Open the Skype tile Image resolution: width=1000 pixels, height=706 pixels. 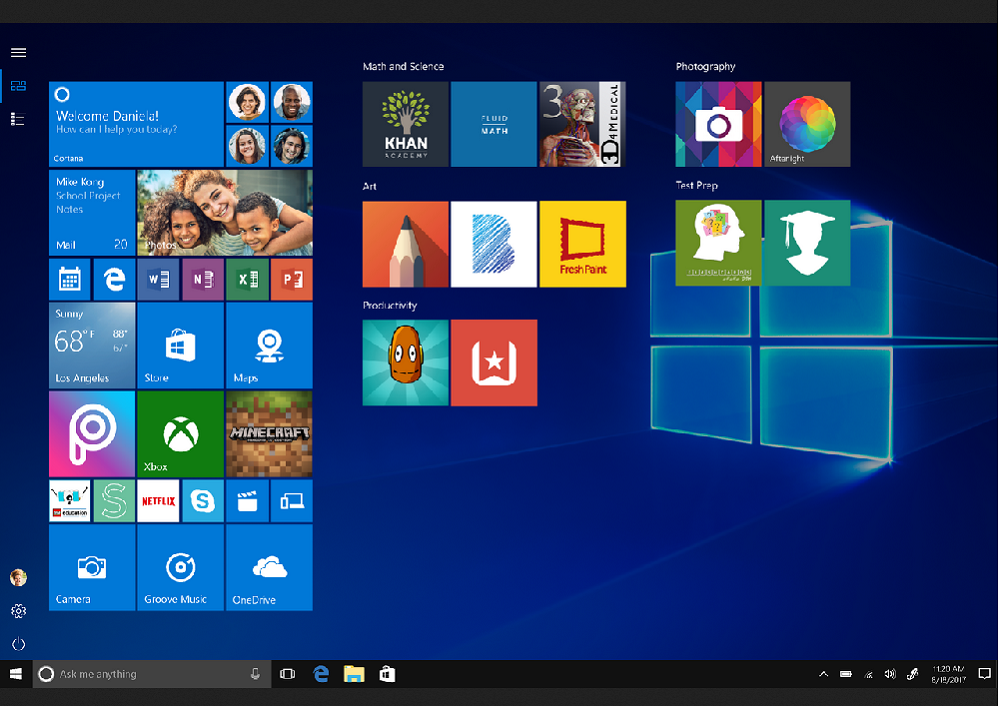tap(203, 501)
